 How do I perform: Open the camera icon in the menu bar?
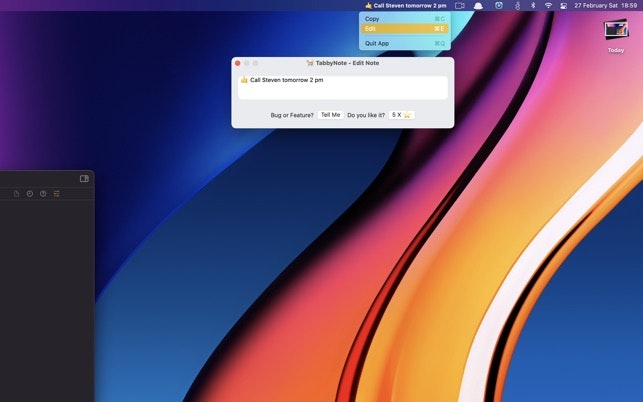(x=460, y=6)
